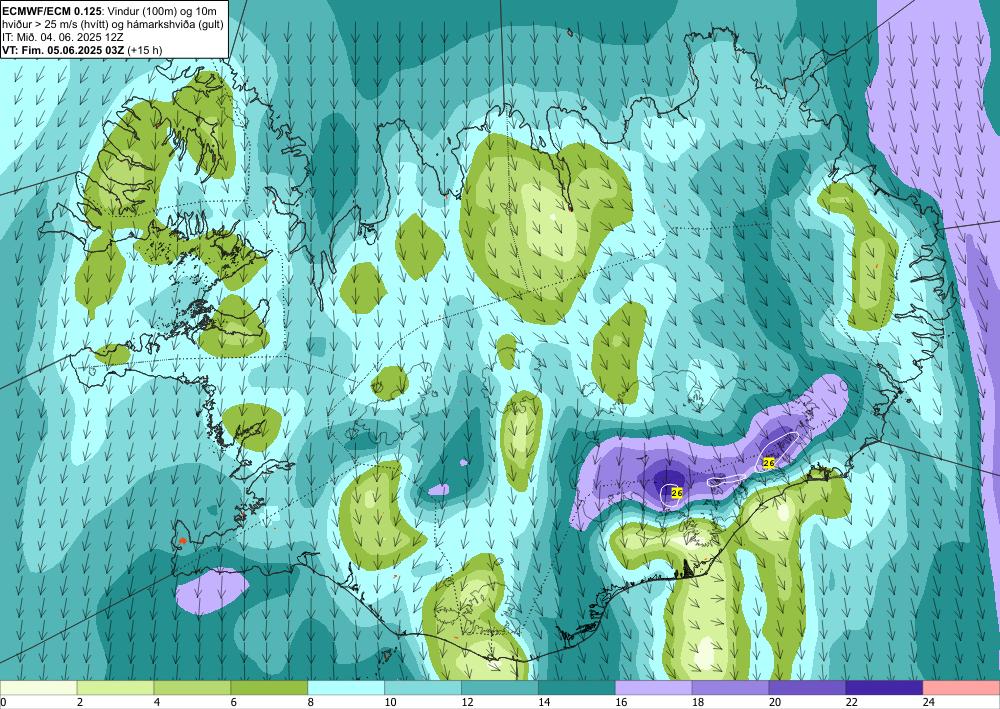Click the legend scale number 12

pyautogui.click(x=467, y=702)
